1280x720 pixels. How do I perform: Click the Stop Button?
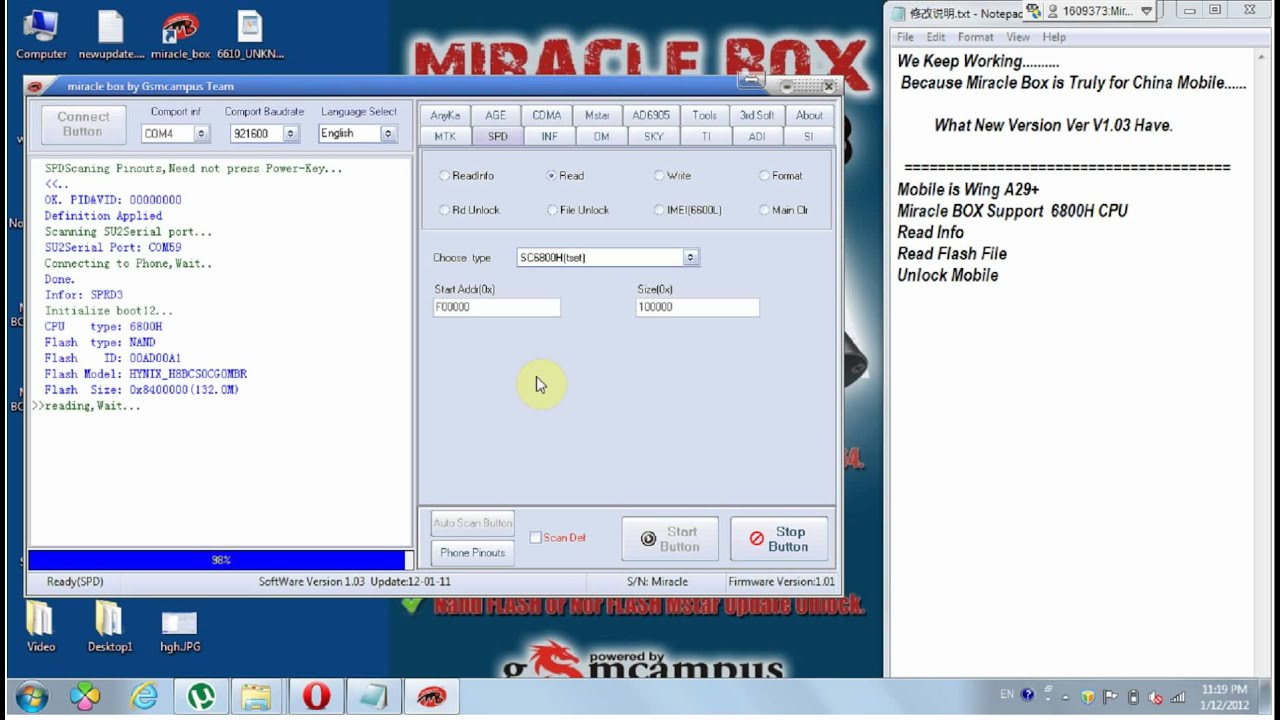pos(779,539)
